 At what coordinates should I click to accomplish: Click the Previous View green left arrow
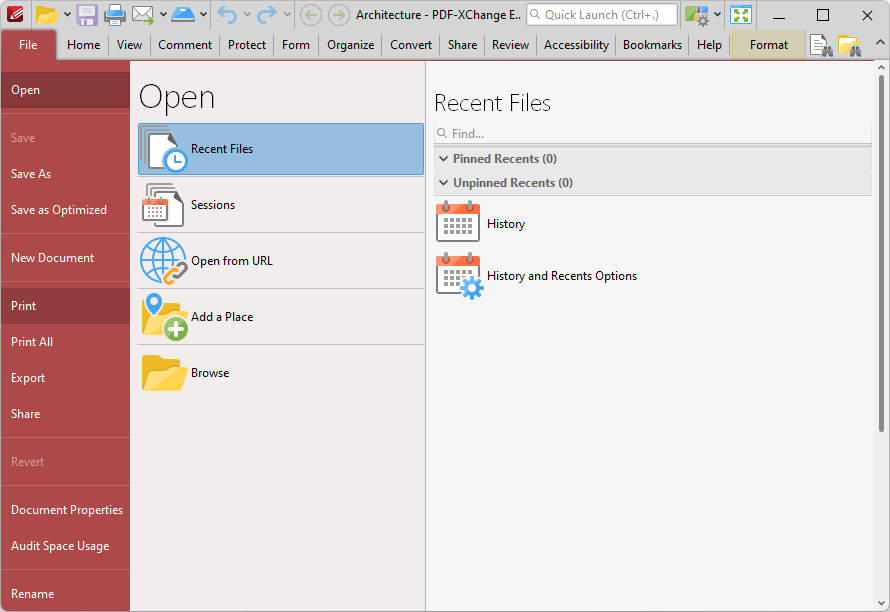click(310, 15)
